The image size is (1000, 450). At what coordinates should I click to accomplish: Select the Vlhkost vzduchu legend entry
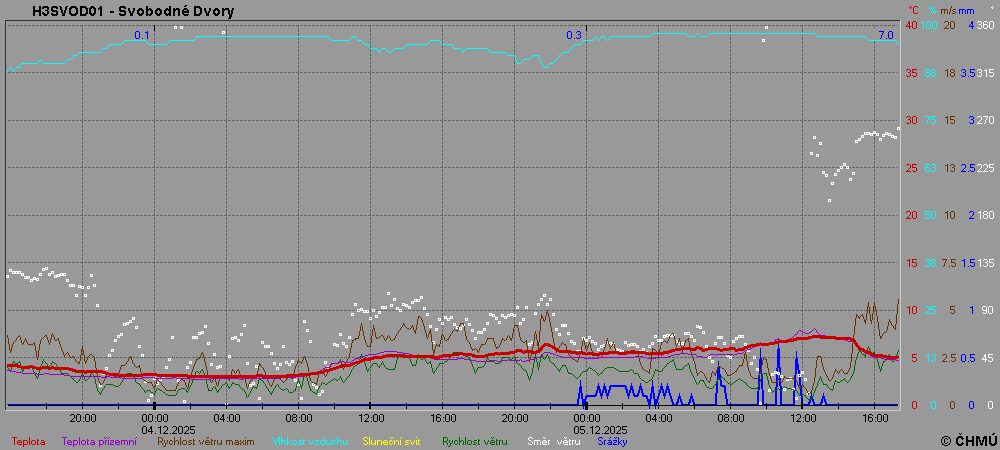tap(307, 440)
